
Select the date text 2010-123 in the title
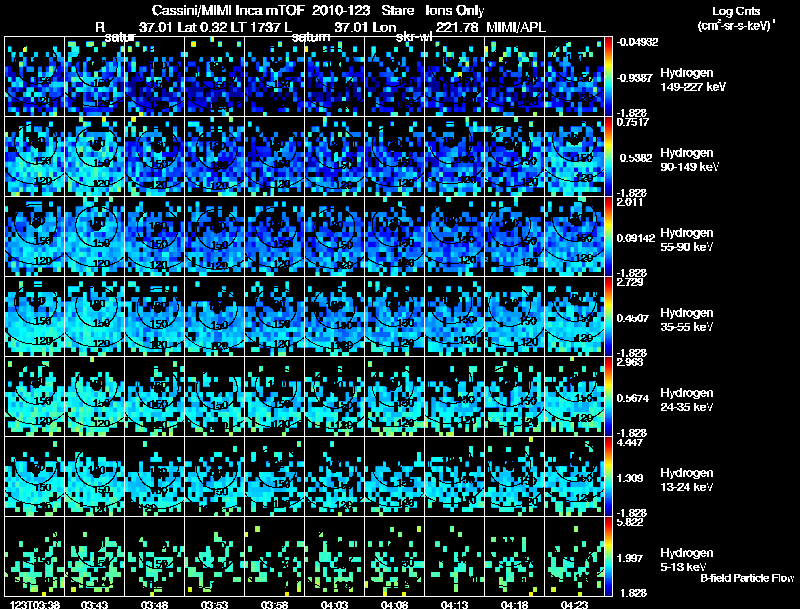pos(341,10)
